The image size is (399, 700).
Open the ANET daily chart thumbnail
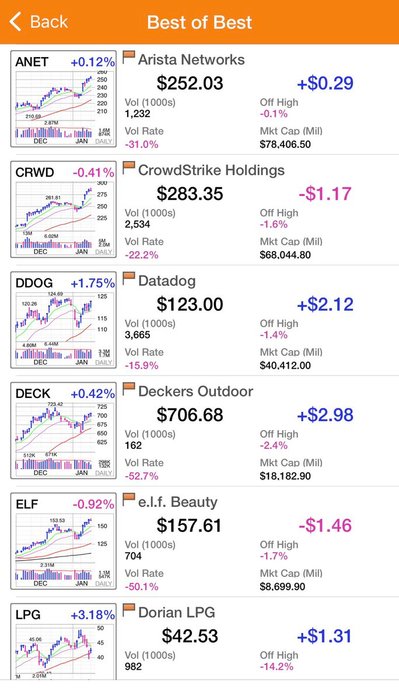click(x=63, y=99)
